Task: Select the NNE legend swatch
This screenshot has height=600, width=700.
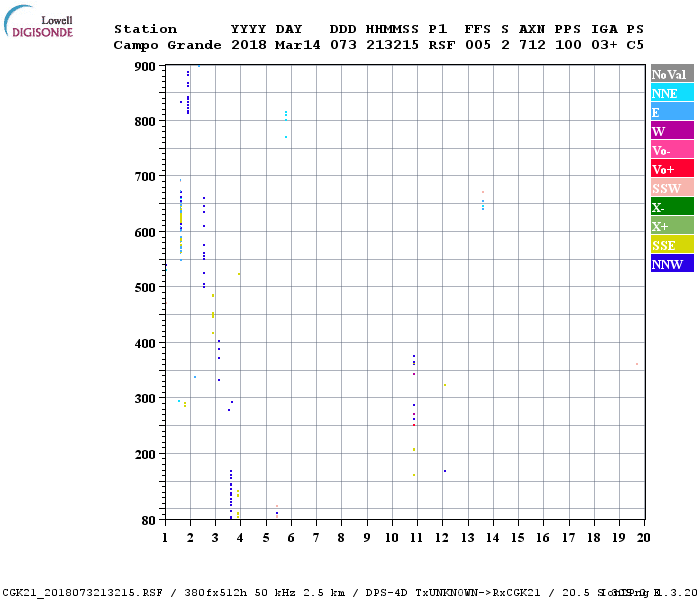Action: point(672,92)
